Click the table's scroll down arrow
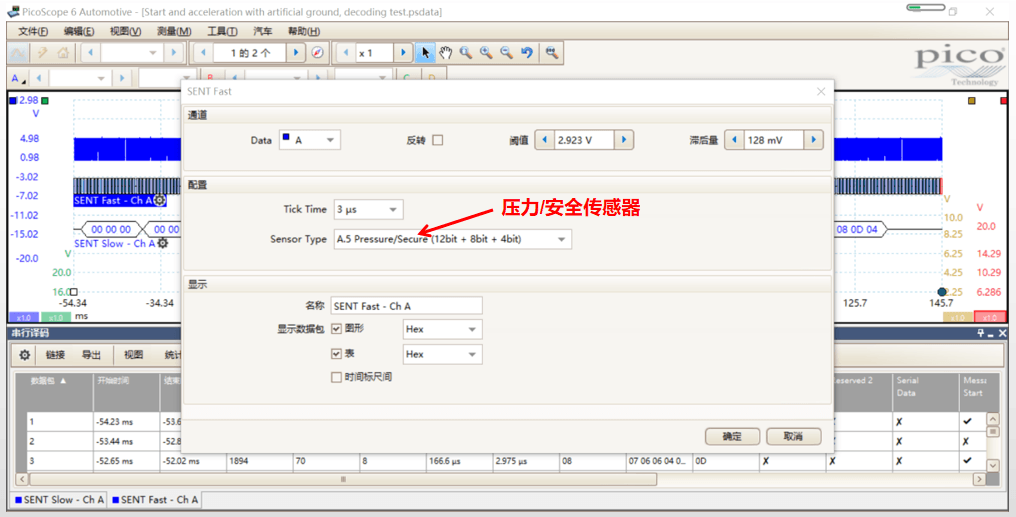The width and height of the screenshot is (1016, 517). (x=993, y=465)
